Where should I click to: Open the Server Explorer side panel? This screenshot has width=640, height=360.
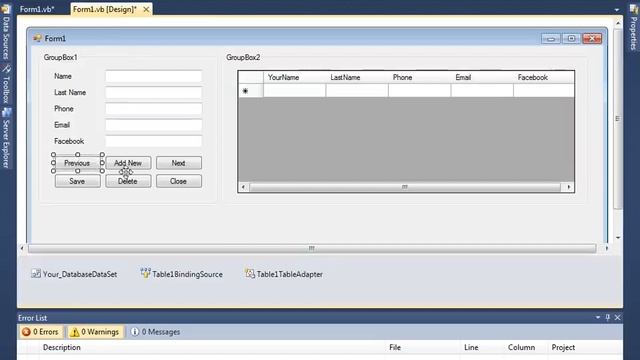[x=6, y=138]
